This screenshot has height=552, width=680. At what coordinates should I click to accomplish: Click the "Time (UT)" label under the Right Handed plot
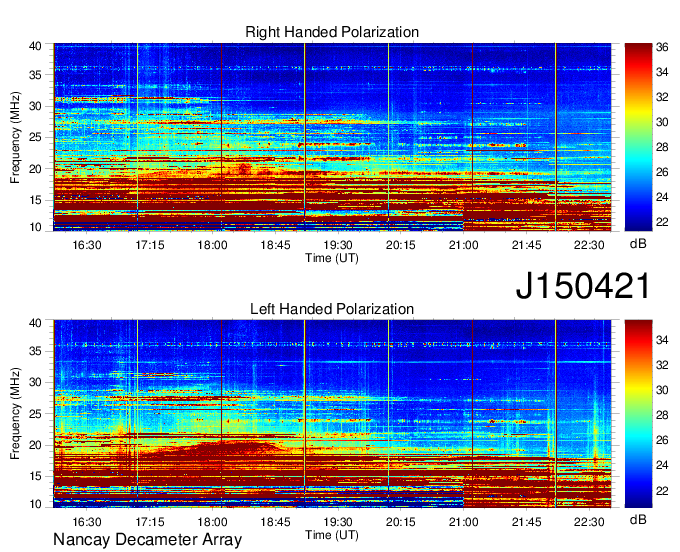pyautogui.click(x=332, y=258)
